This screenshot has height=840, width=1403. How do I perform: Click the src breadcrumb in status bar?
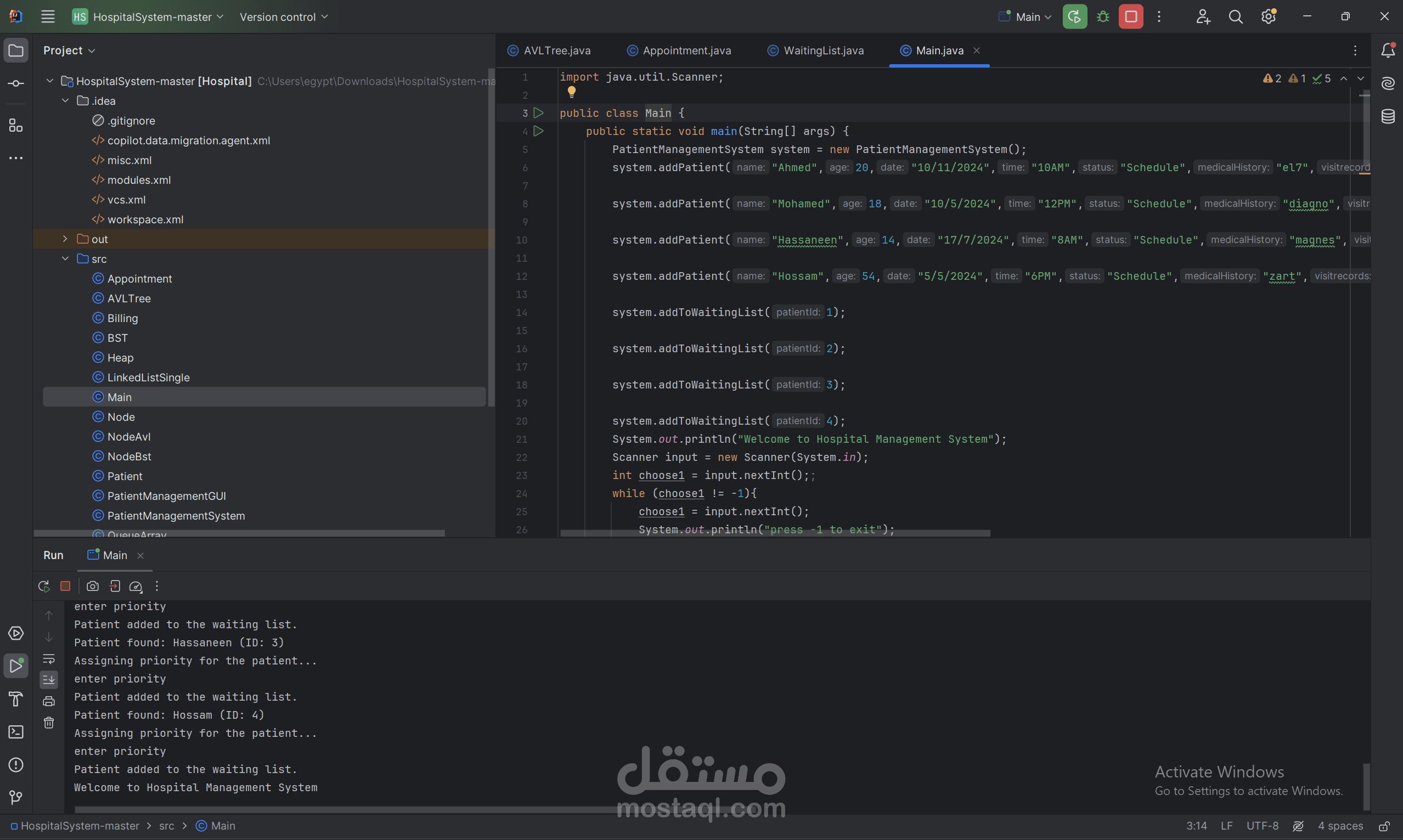(x=166, y=826)
